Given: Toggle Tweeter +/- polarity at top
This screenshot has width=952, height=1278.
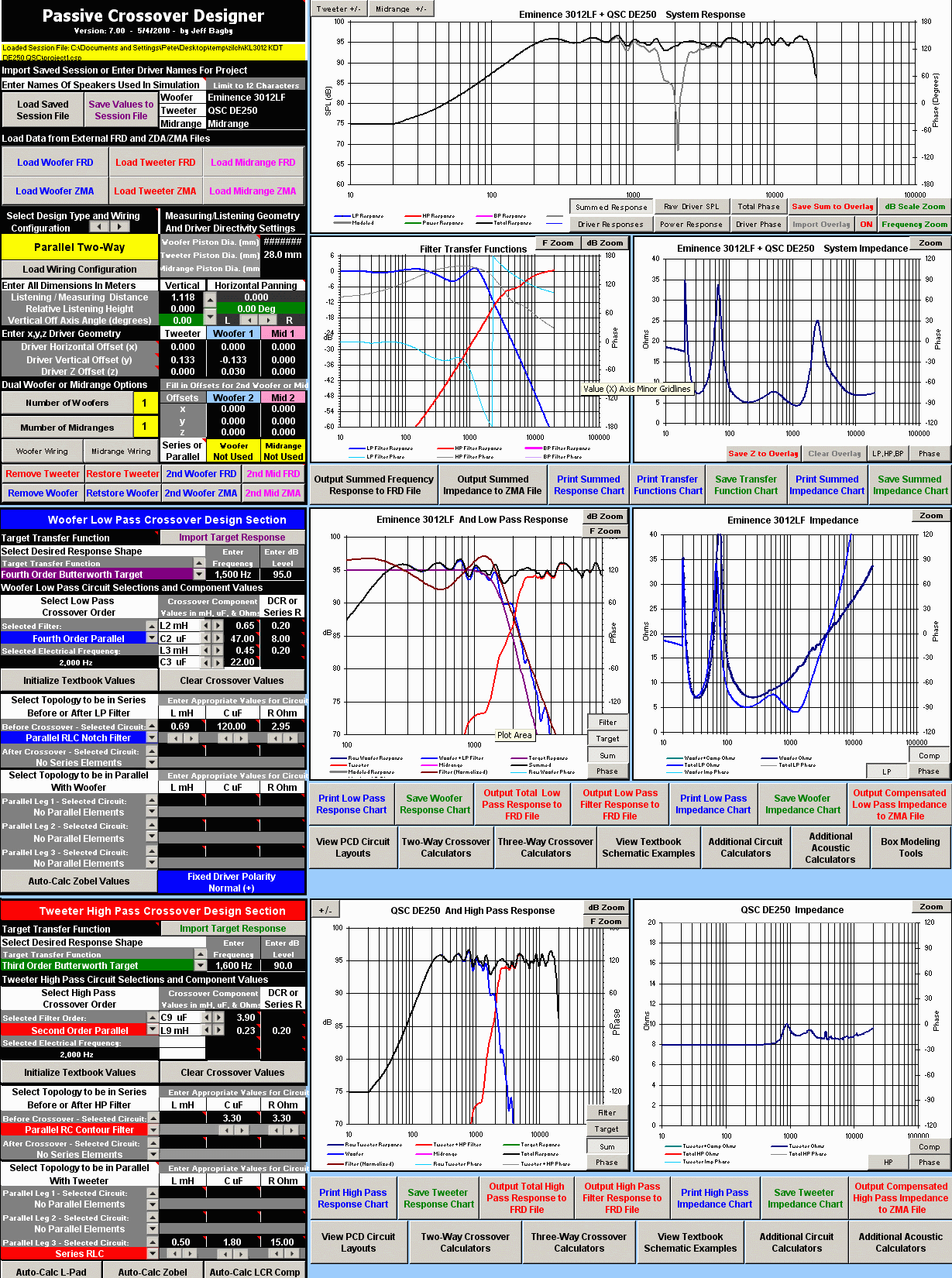Looking at the screenshot, I should (x=339, y=9).
